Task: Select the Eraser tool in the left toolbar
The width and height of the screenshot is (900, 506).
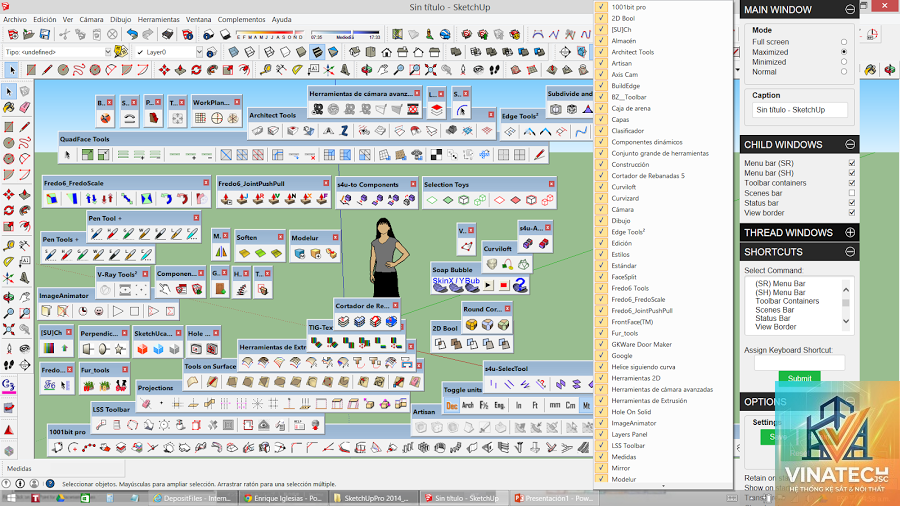Action: (x=24, y=108)
